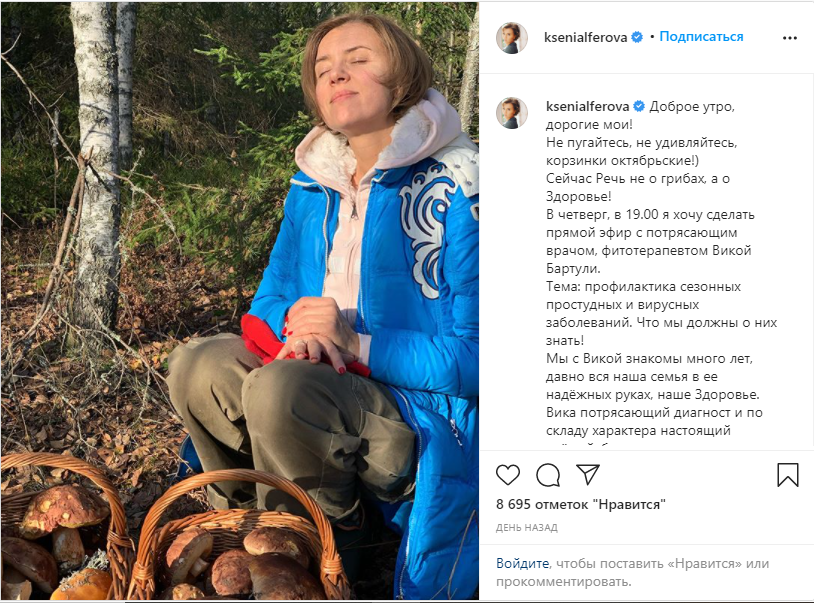
Task: Open comments via the speech bubble icon
Action: 547,474
